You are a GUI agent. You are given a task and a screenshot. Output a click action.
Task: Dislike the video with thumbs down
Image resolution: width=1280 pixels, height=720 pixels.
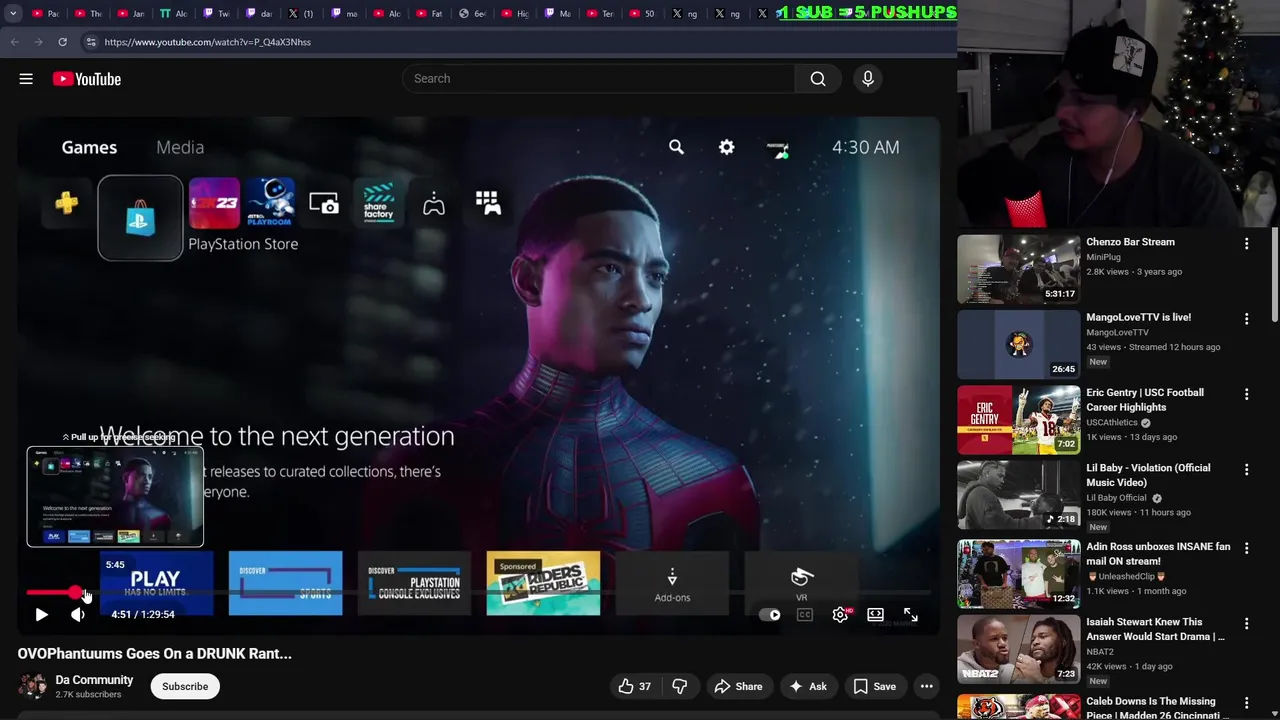[680, 687]
